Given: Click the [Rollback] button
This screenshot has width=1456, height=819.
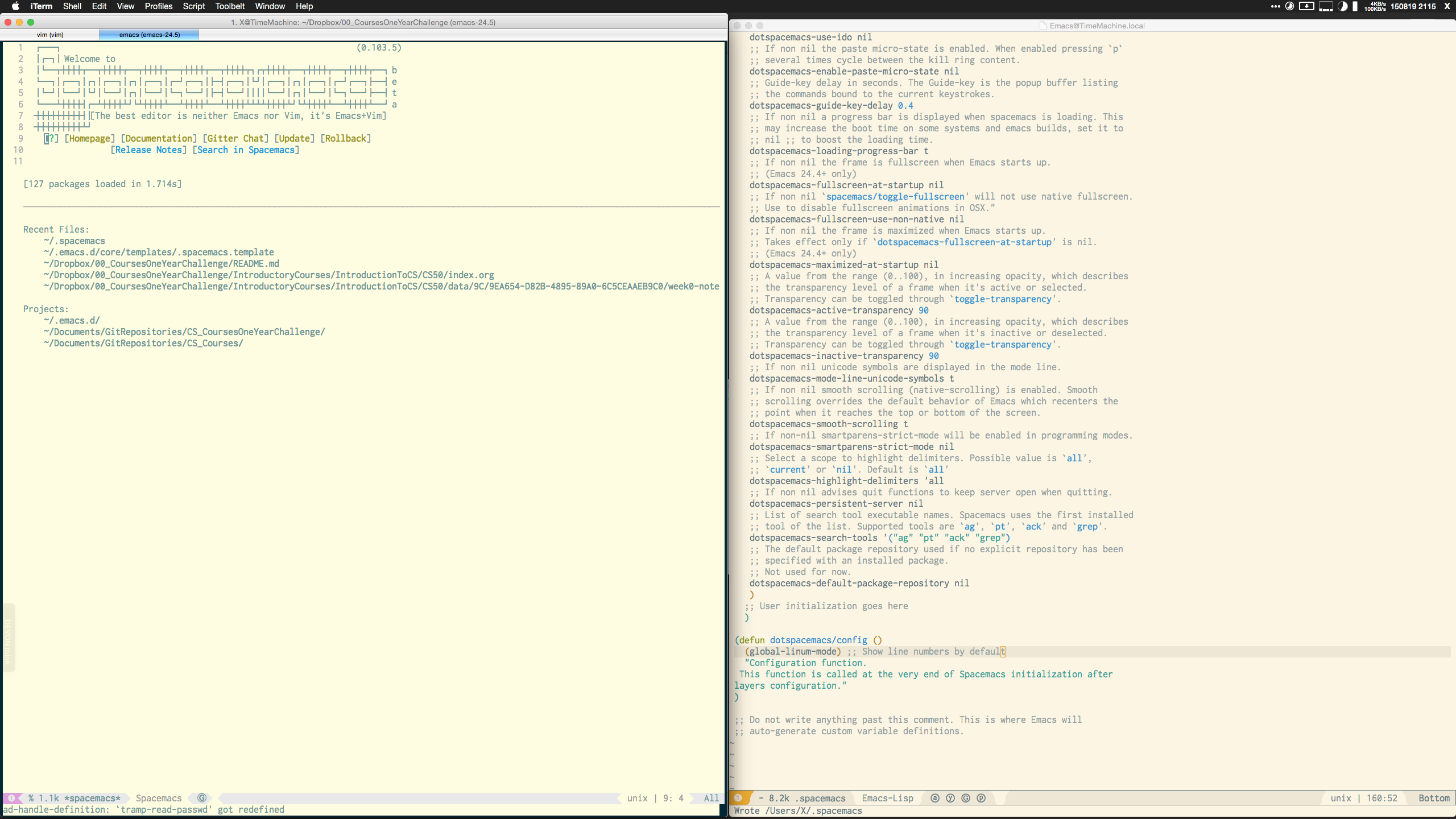Looking at the screenshot, I should [346, 138].
